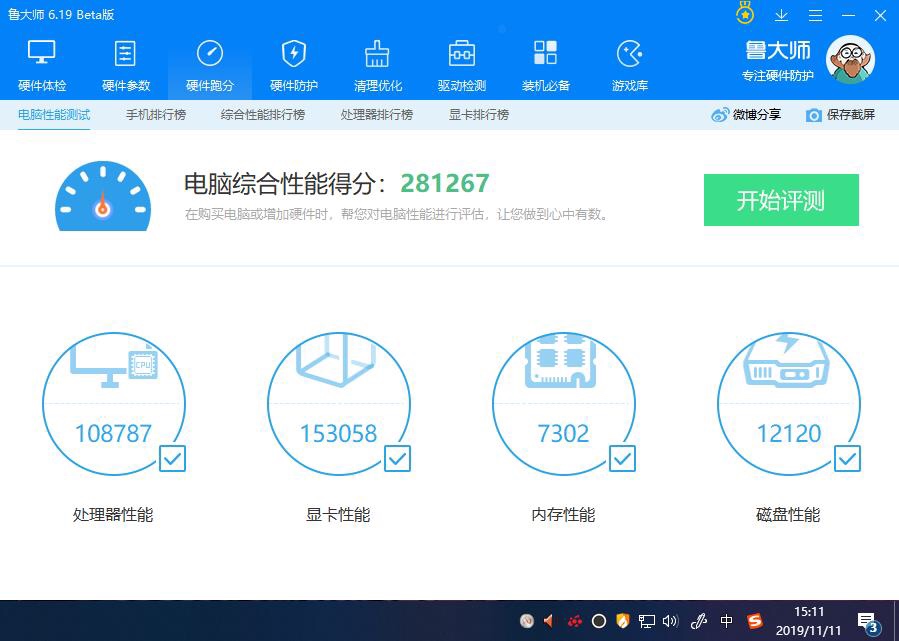Click the gold medal icon in title bar
Screen dimensions: 899x641
745,14
